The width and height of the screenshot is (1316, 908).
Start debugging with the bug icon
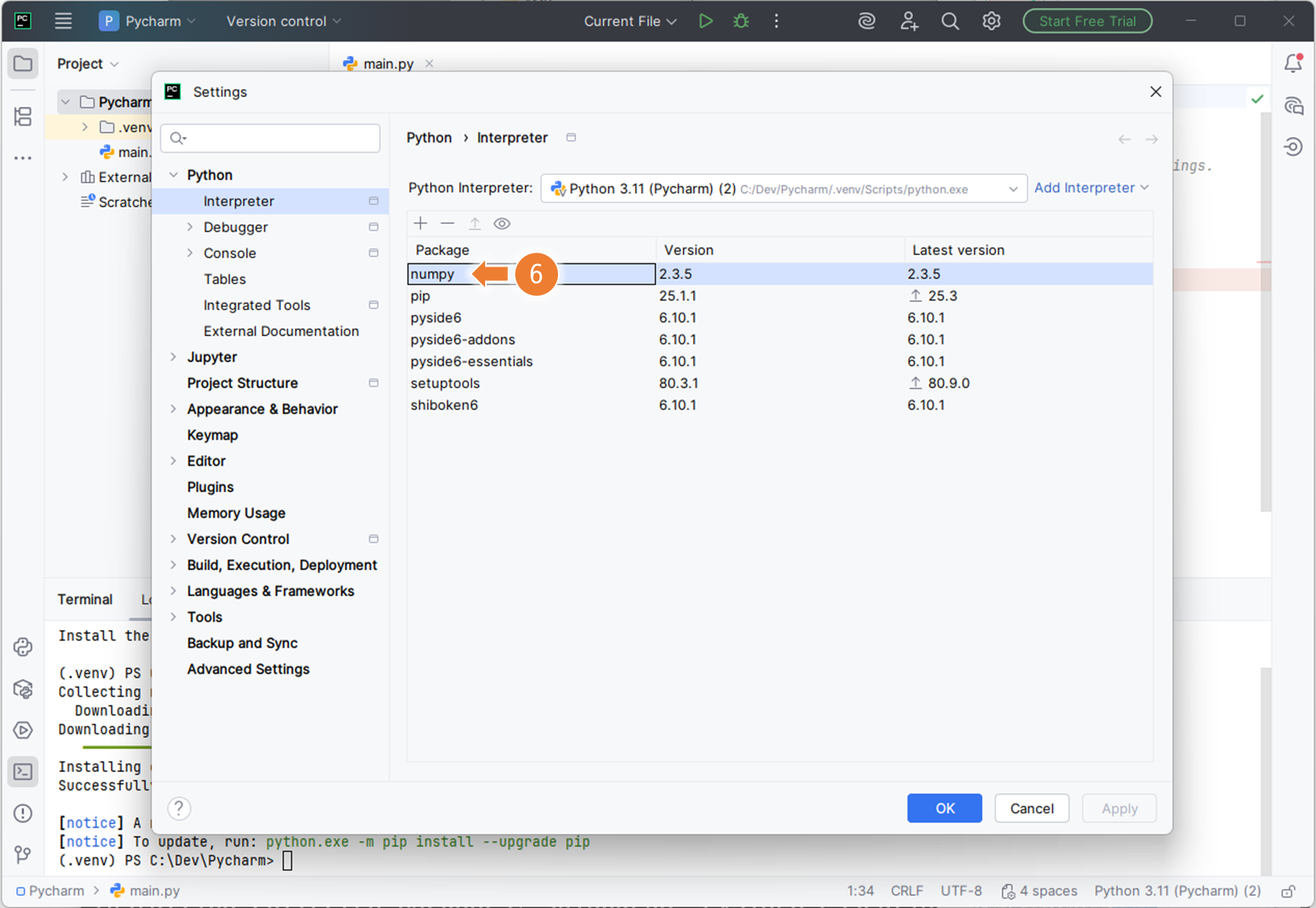(x=741, y=21)
